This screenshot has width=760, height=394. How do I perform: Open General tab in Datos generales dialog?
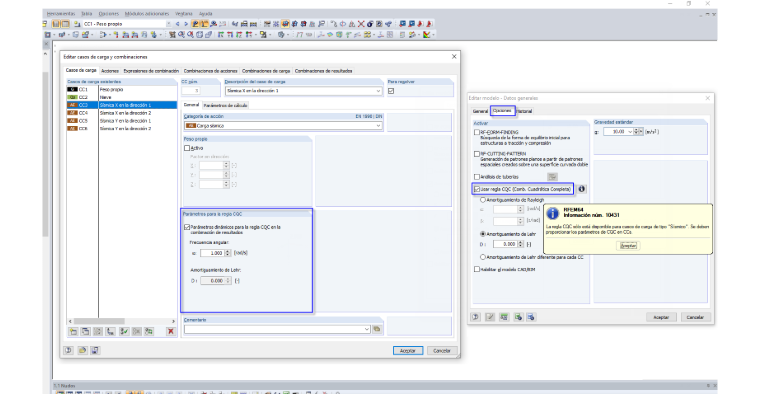point(480,111)
